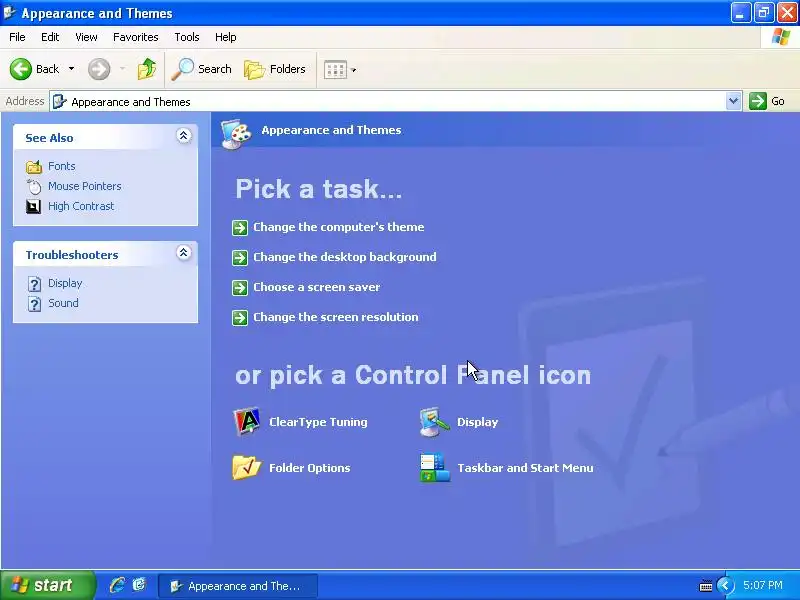800x600 pixels.
Task: Click arrow icon beside Choose a screen saver
Action: pos(240,288)
